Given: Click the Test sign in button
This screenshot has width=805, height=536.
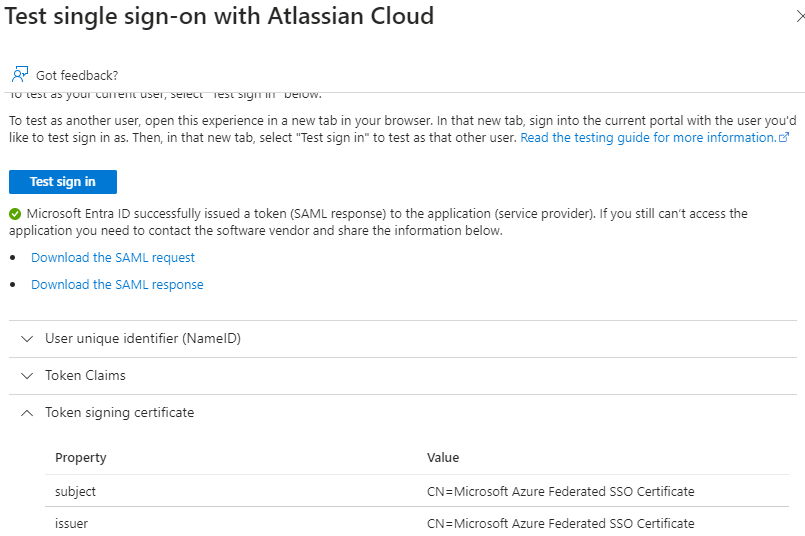Looking at the screenshot, I should [x=63, y=182].
